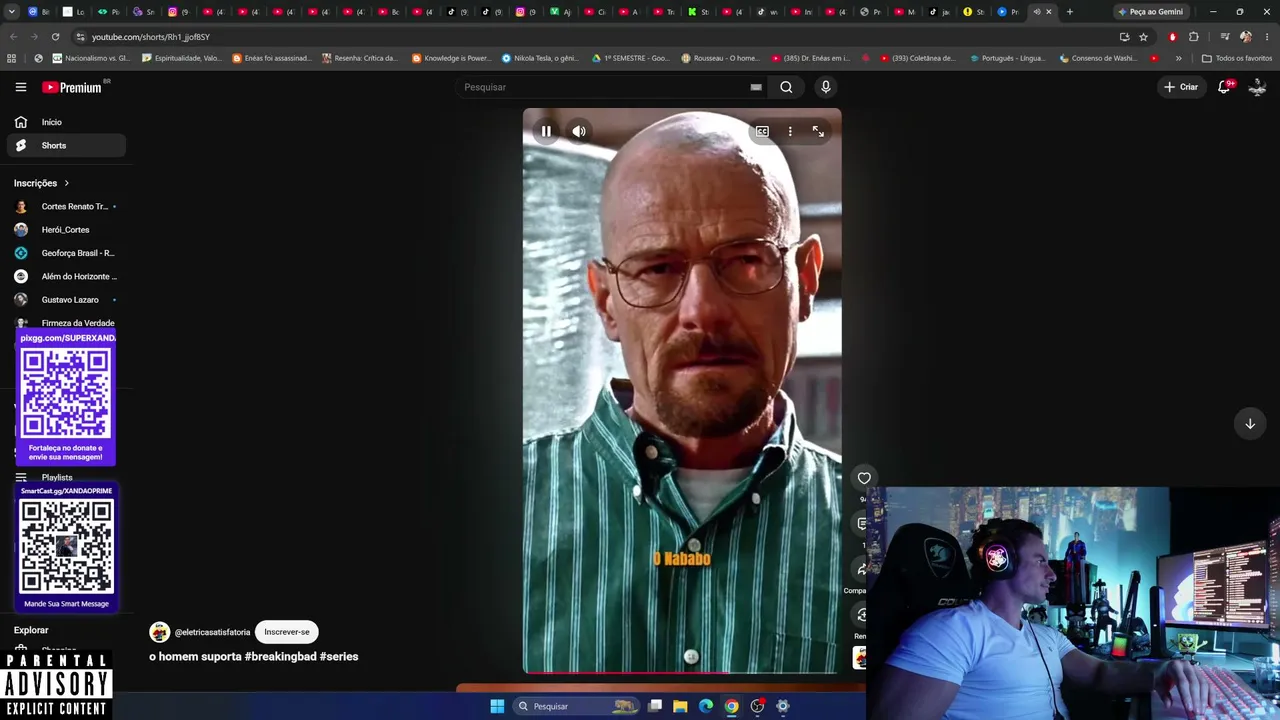Open the Gustavo Lazaro channel

click(x=66, y=300)
